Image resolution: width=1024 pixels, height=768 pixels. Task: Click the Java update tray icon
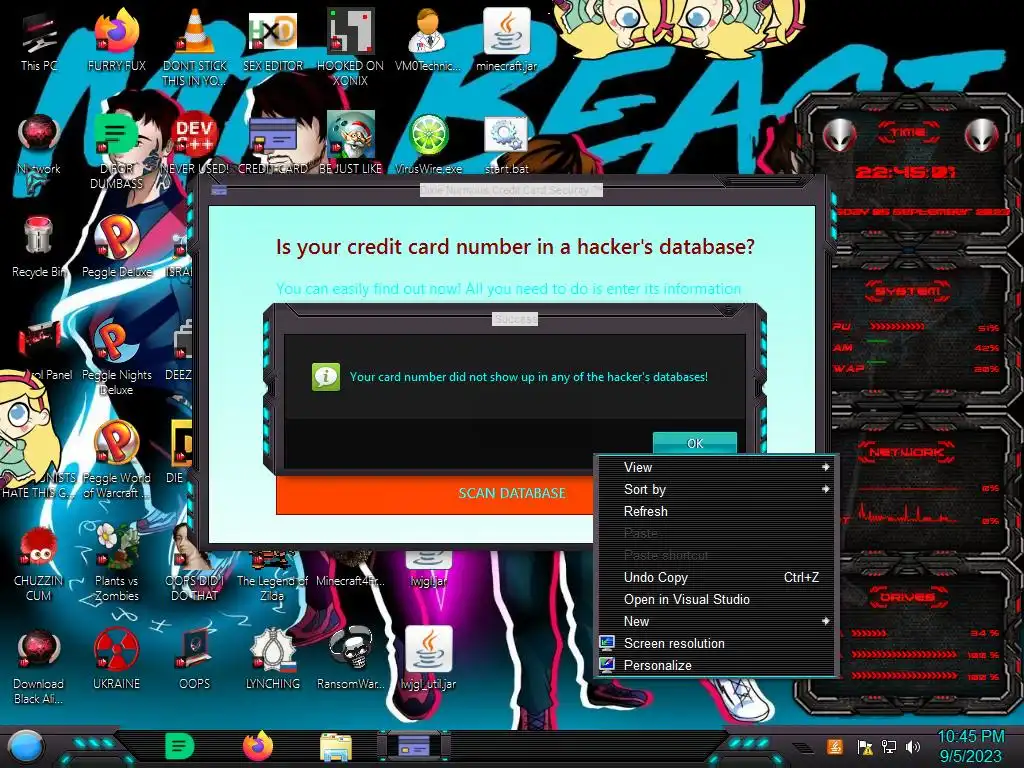click(835, 746)
